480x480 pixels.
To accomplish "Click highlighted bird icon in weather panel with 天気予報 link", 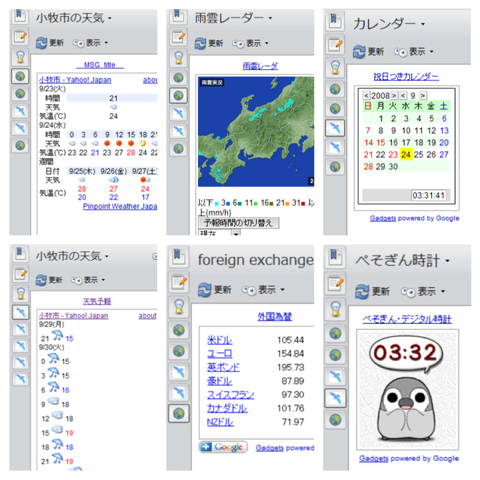I will tap(20, 312).
